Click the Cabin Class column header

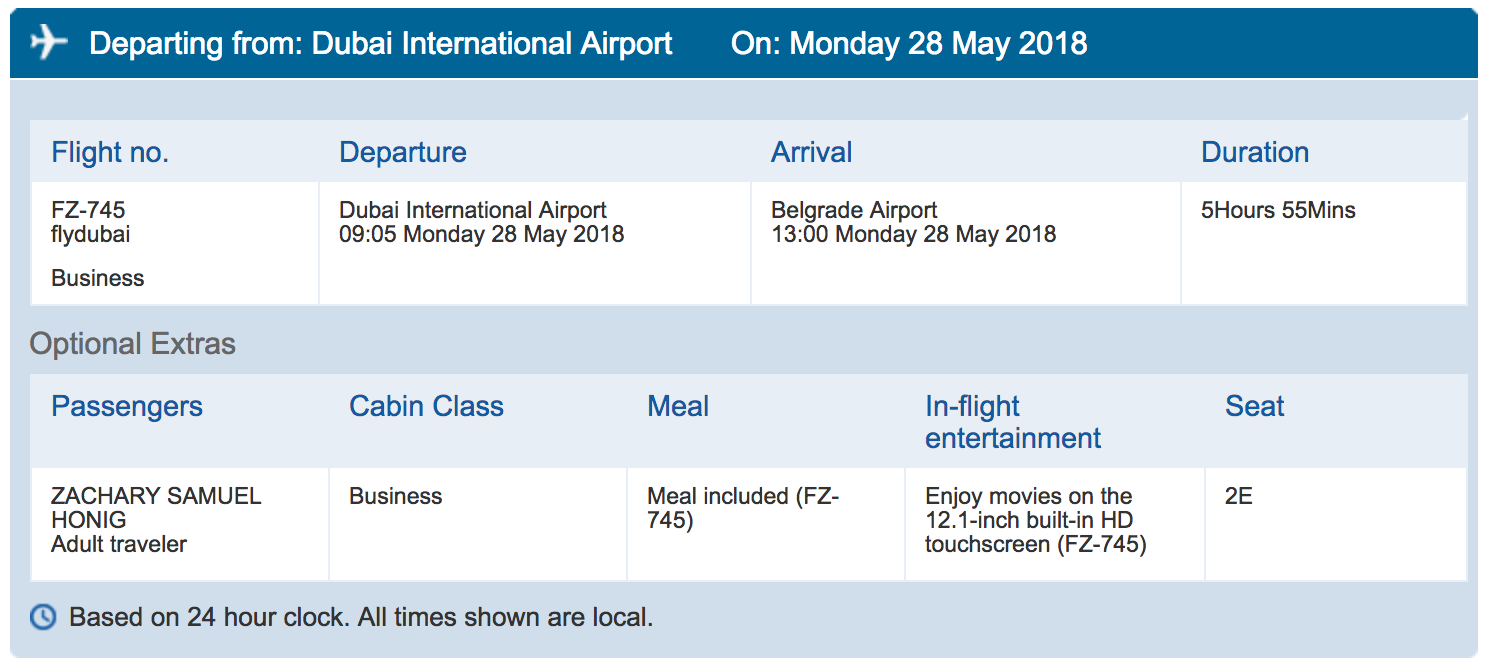[x=426, y=406]
